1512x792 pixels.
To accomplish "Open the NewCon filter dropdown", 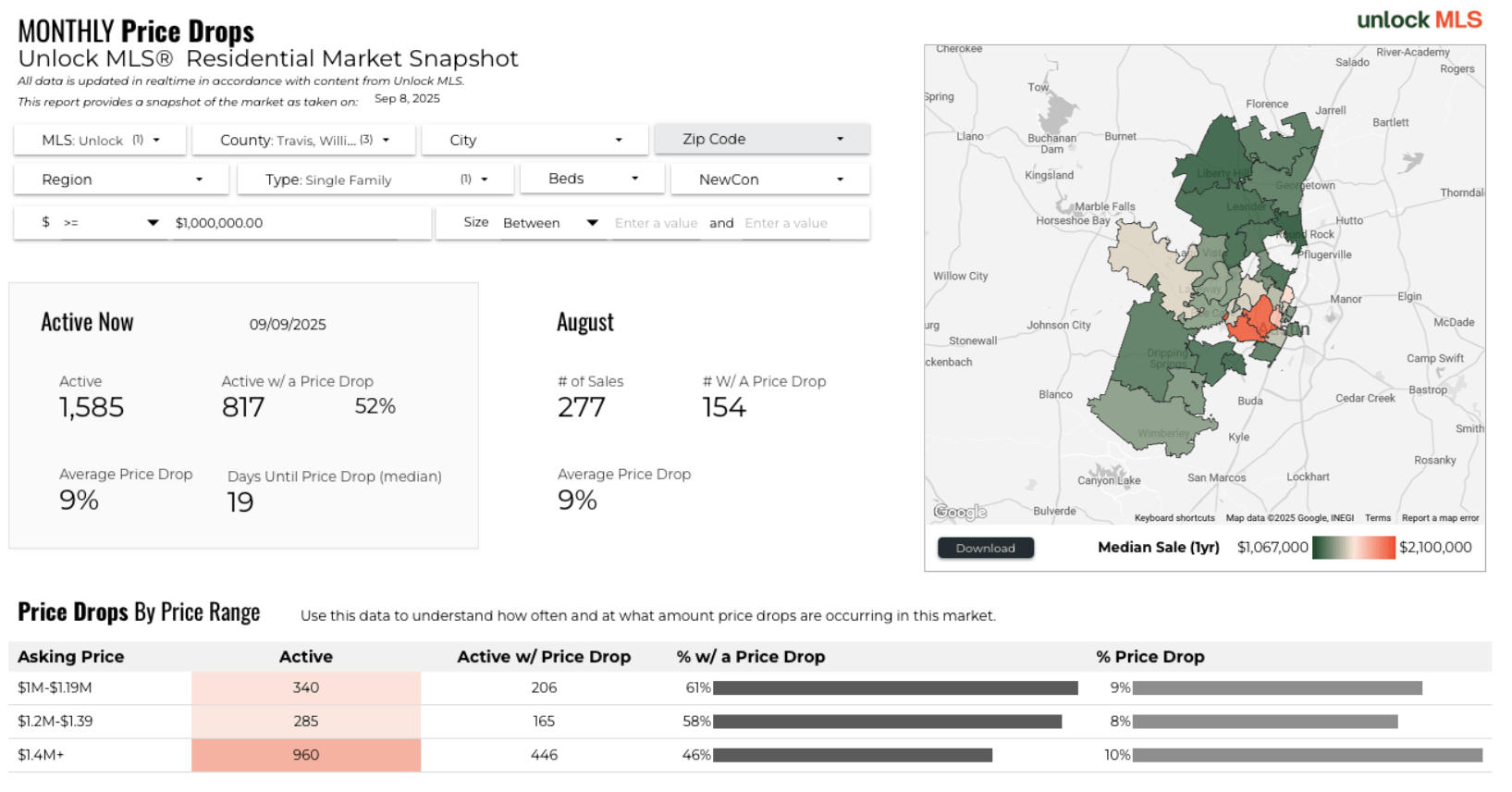I will (770, 179).
